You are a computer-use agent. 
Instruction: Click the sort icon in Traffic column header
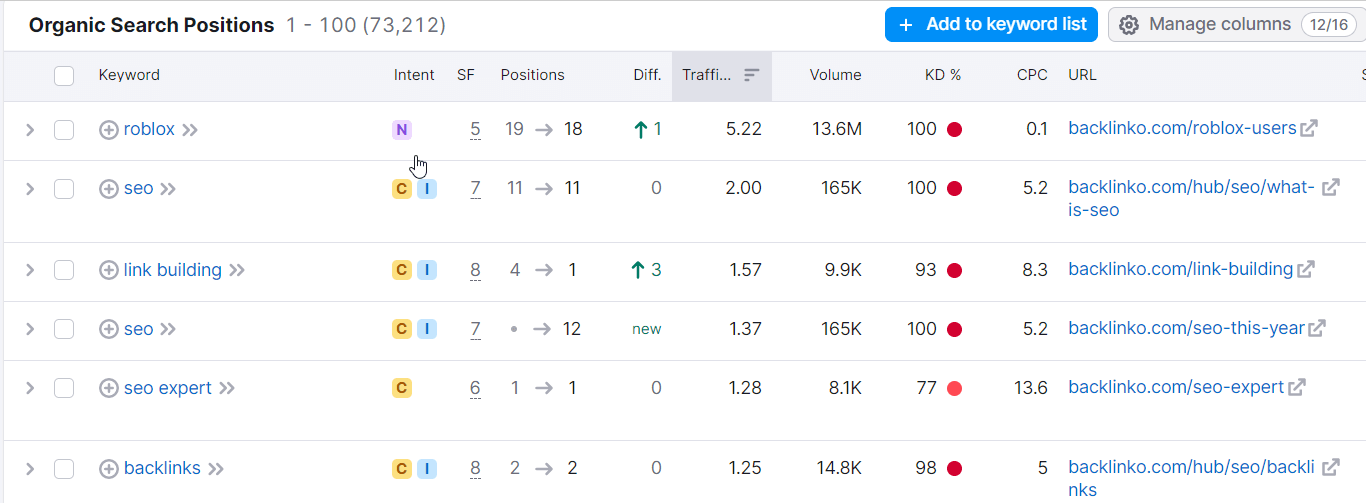(x=752, y=75)
